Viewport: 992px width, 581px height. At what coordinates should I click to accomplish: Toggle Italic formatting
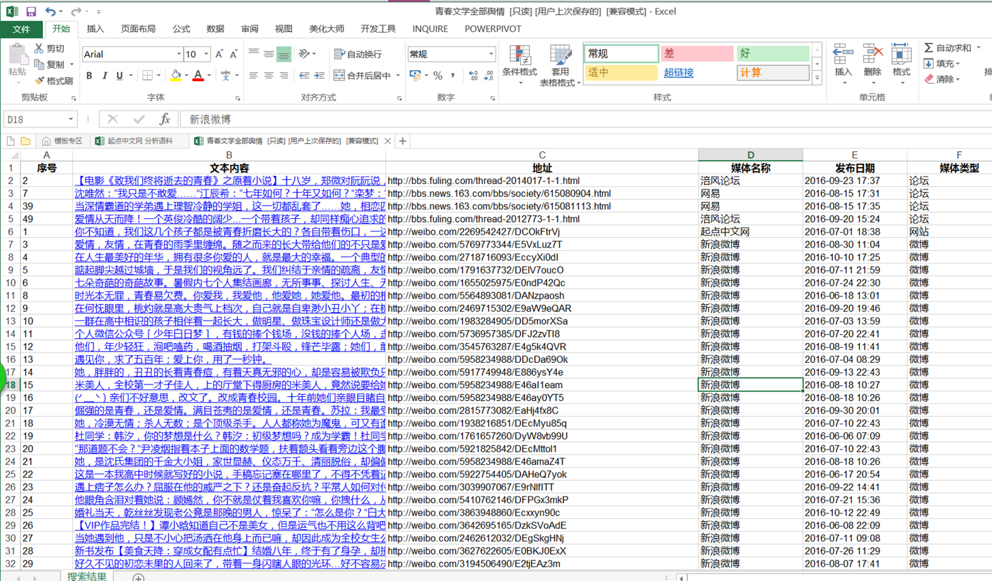(x=104, y=75)
